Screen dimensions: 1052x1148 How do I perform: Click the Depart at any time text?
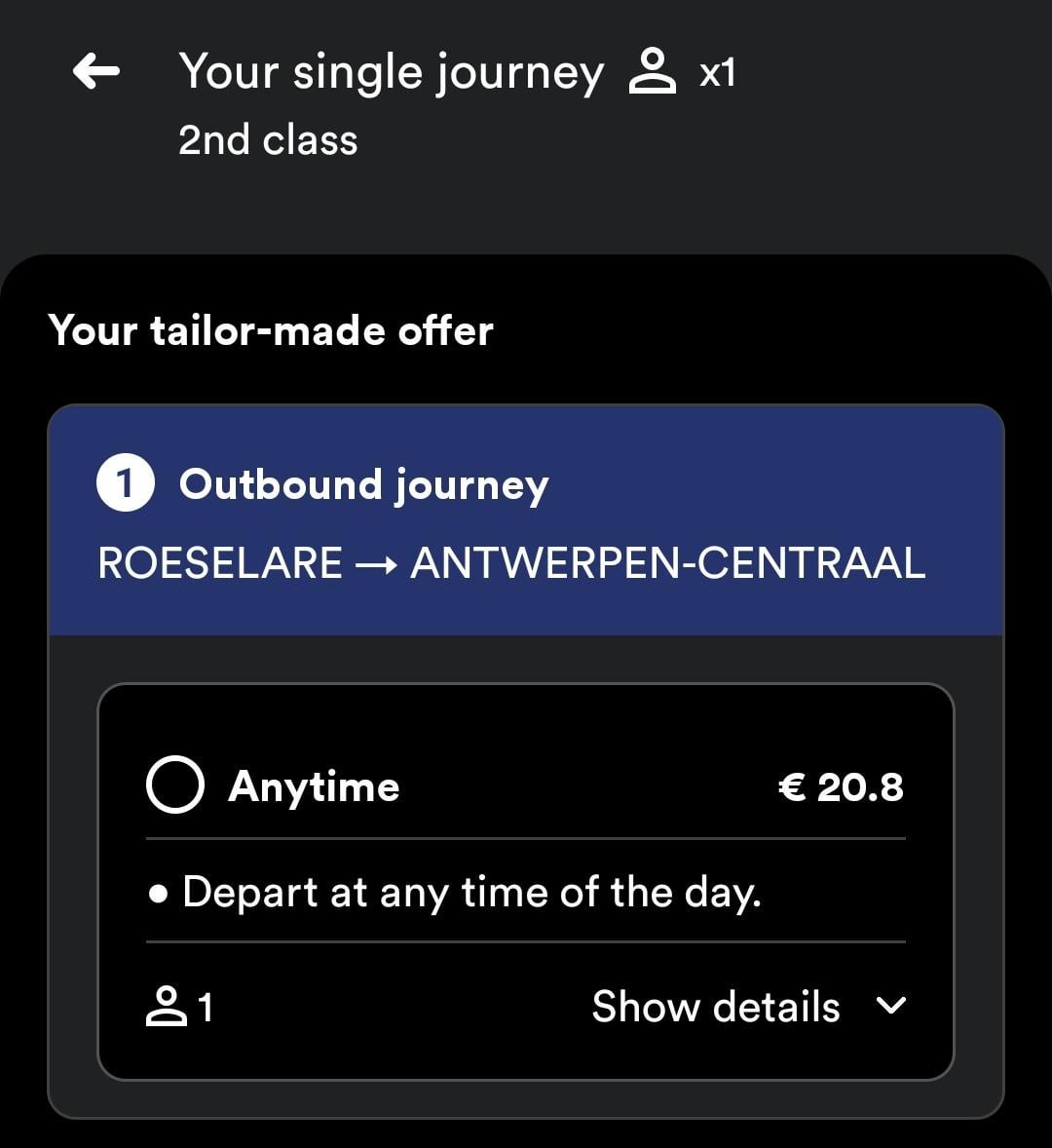point(471,893)
